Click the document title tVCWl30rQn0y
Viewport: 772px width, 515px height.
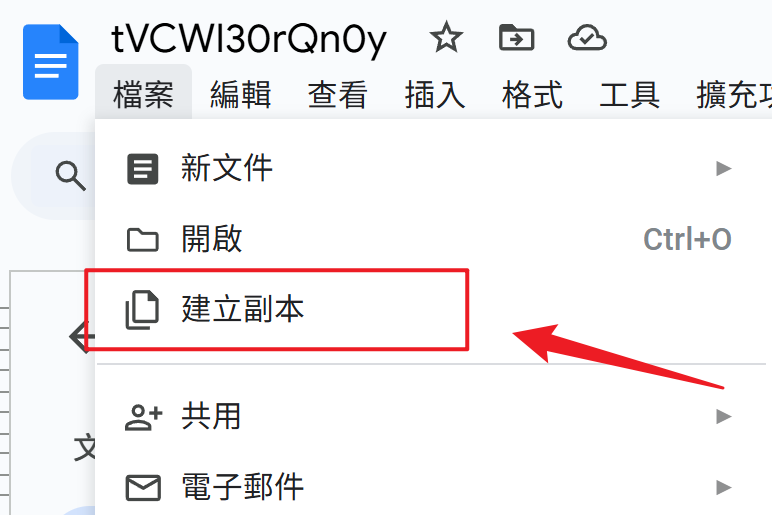click(249, 39)
